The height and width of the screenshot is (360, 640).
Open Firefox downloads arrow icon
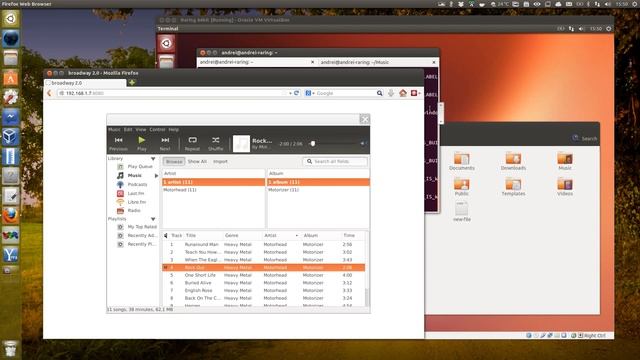click(391, 93)
